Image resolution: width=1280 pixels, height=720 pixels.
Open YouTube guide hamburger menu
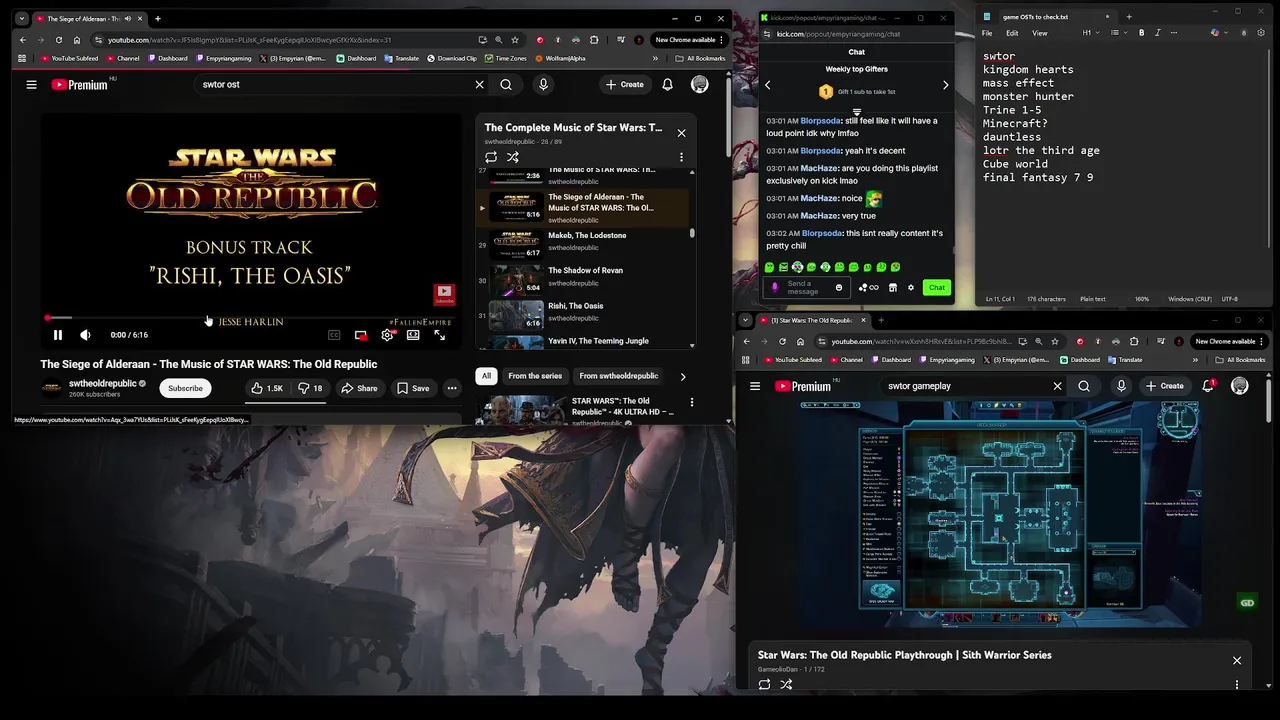(31, 85)
